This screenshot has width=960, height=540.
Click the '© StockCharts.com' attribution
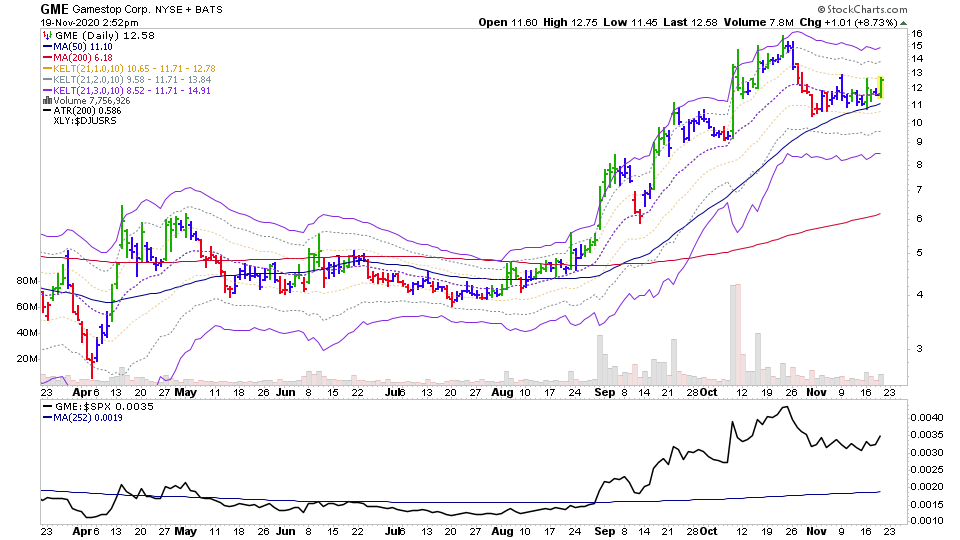click(x=862, y=9)
